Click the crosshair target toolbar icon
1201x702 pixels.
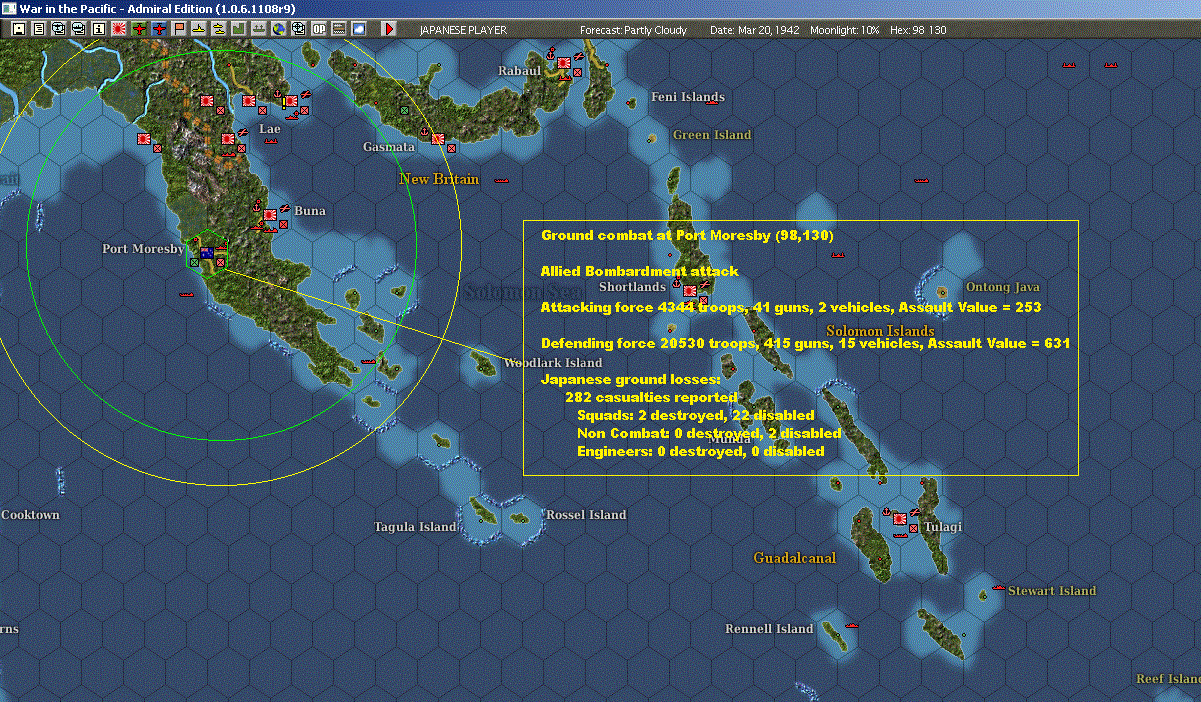pyautogui.click(x=298, y=29)
